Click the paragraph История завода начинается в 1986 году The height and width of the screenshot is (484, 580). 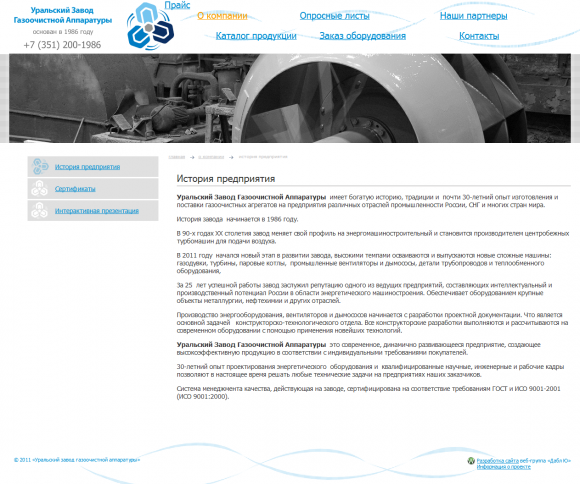[237, 219]
